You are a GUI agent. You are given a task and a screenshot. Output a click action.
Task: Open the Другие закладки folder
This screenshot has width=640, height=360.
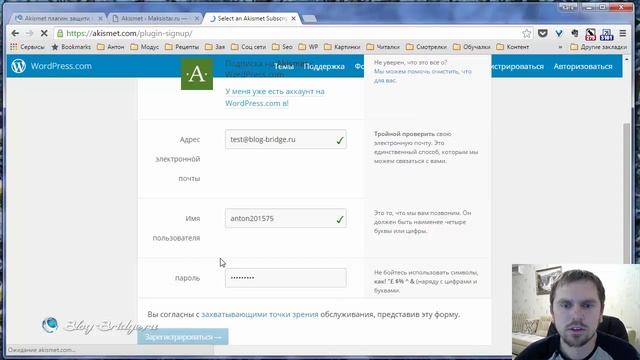coord(598,47)
